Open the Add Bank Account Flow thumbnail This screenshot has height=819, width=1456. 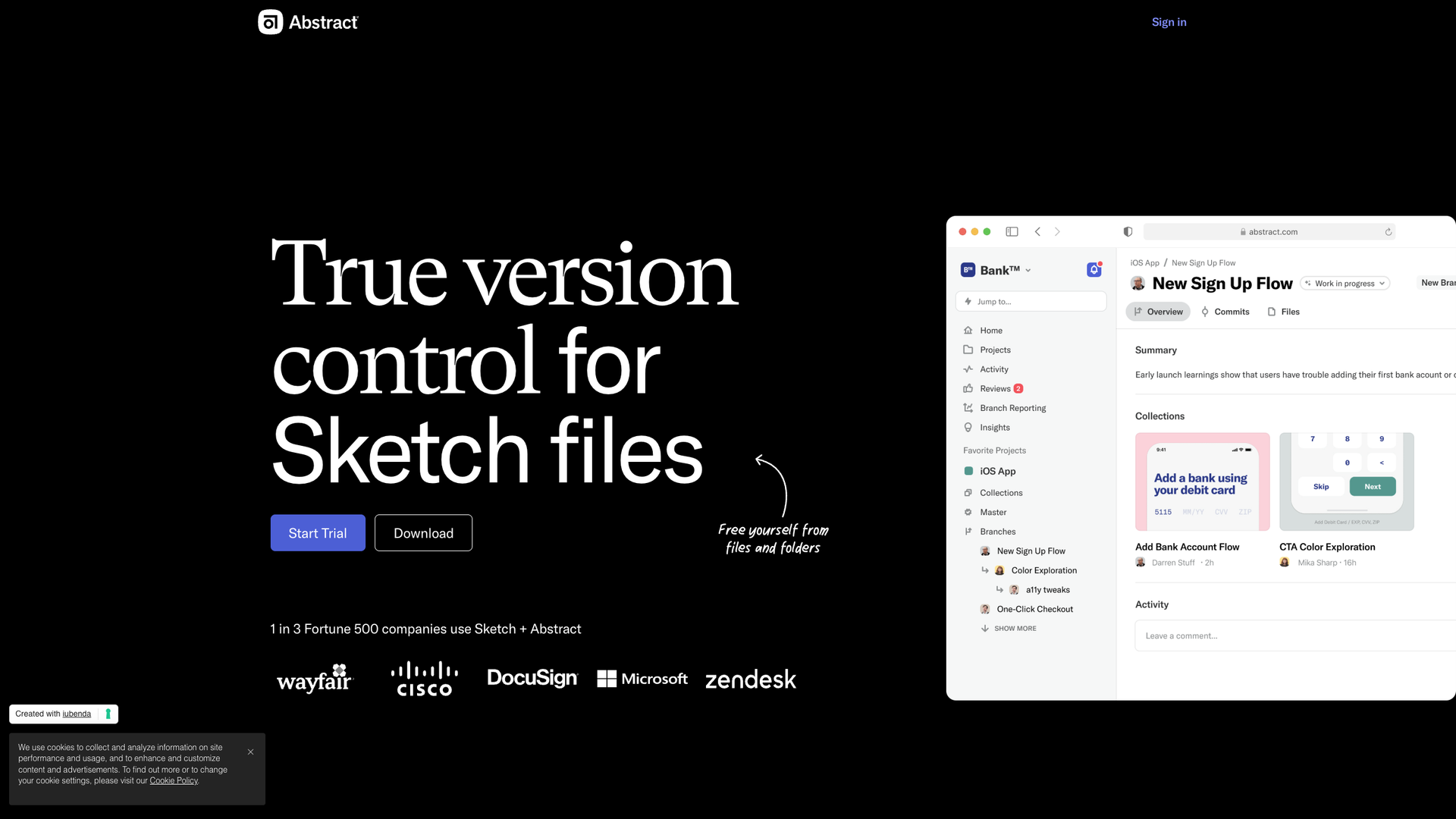coord(1202,482)
